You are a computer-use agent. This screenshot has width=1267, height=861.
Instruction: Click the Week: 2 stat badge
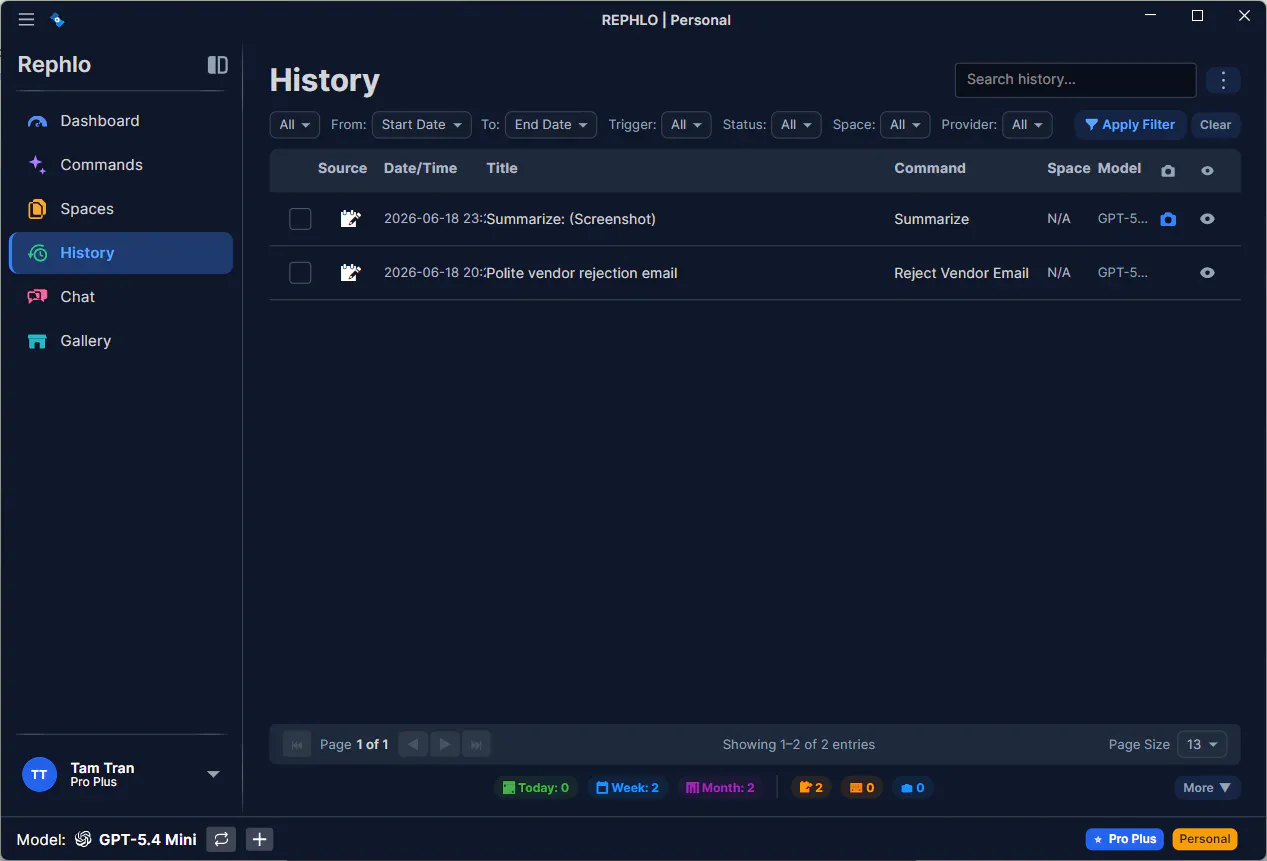628,788
